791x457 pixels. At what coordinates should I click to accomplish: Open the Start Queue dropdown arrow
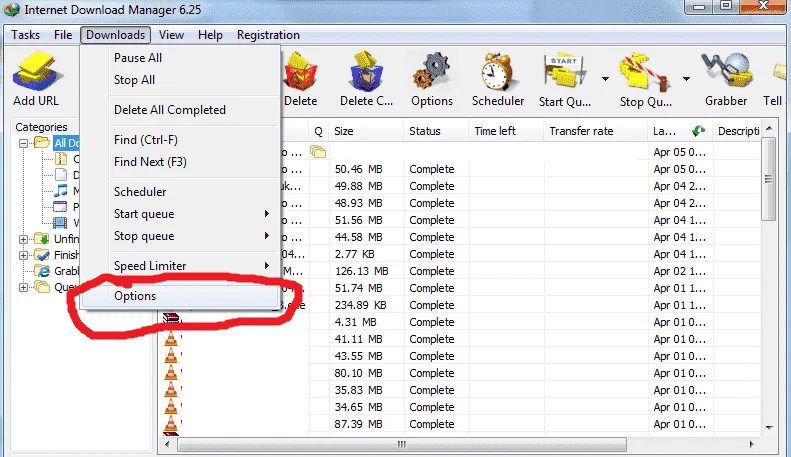605,79
